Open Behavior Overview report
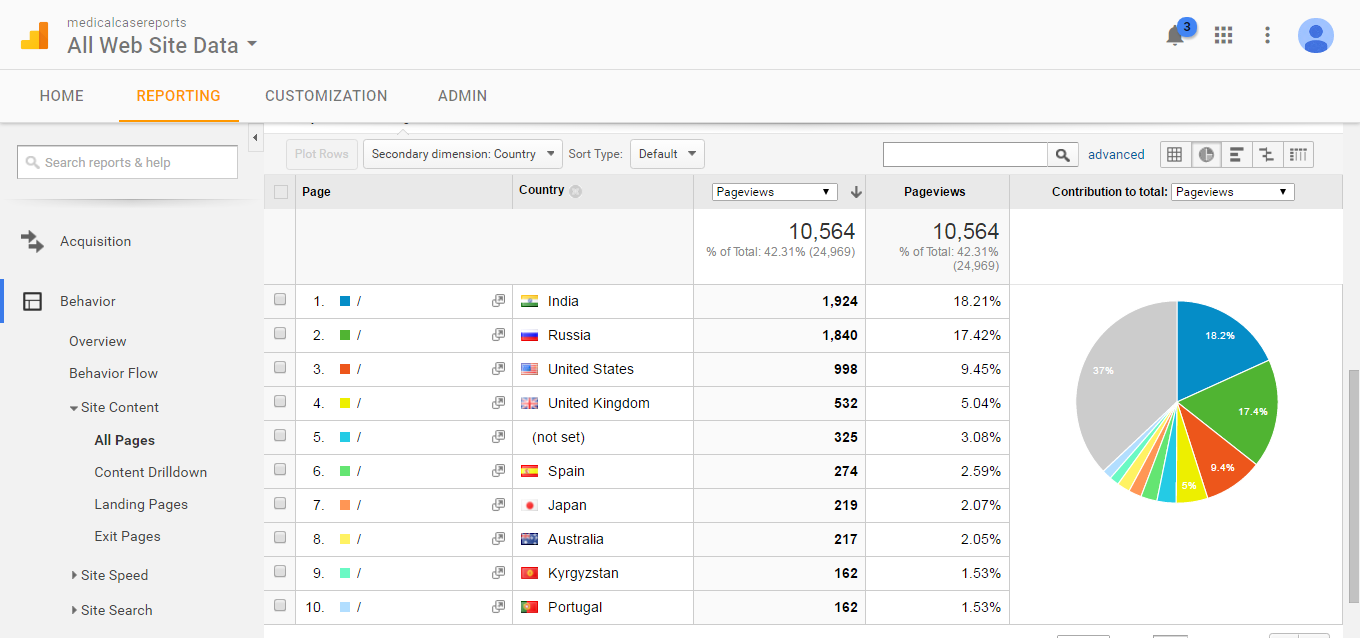 click(x=98, y=341)
